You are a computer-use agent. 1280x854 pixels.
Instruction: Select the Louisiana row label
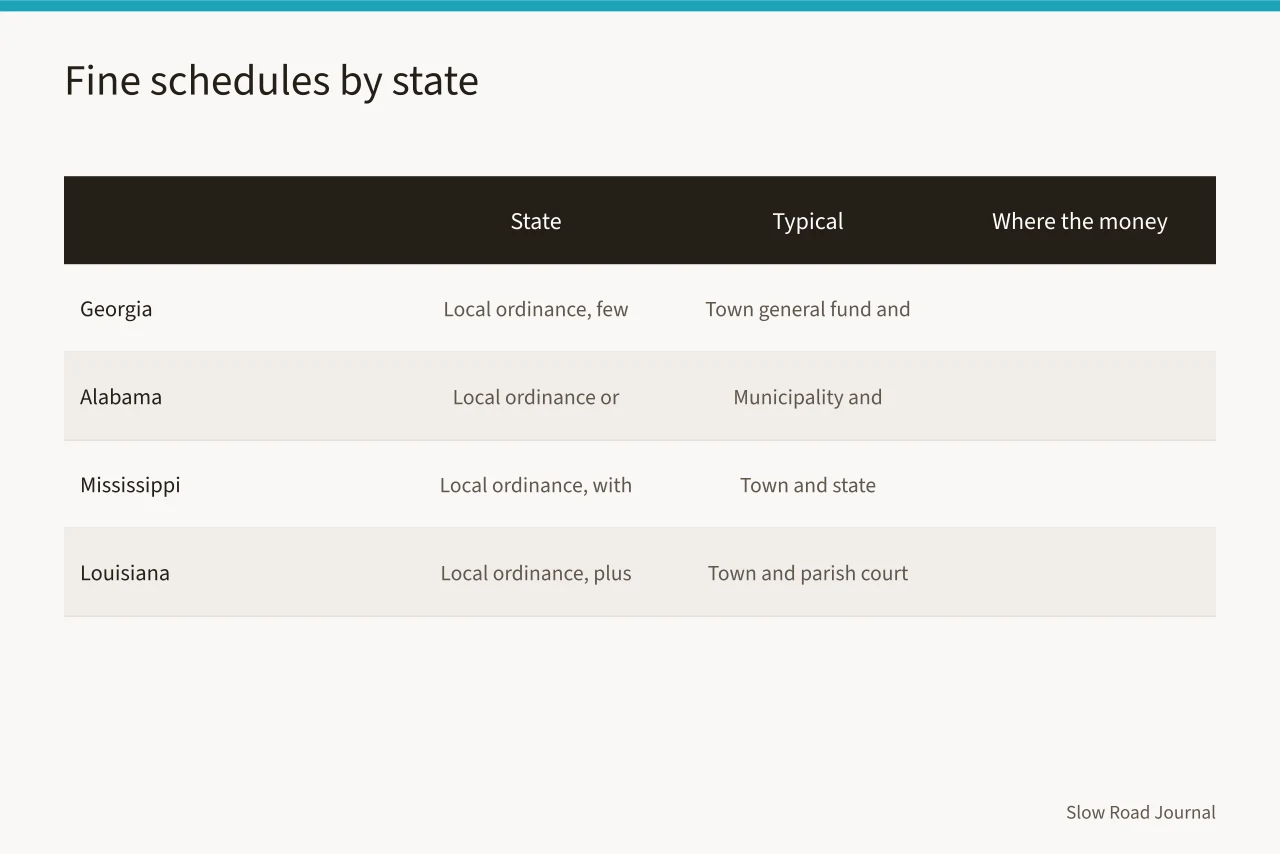pos(125,573)
